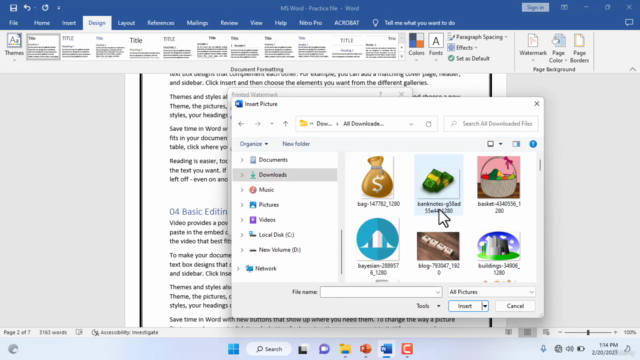
Task: Open File Explorer from the taskbar
Action: pos(345,349)
